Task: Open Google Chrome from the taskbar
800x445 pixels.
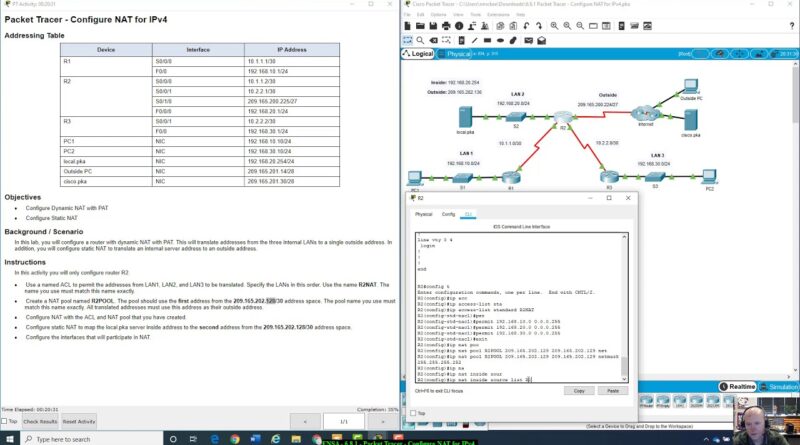Action: (235, 439)
